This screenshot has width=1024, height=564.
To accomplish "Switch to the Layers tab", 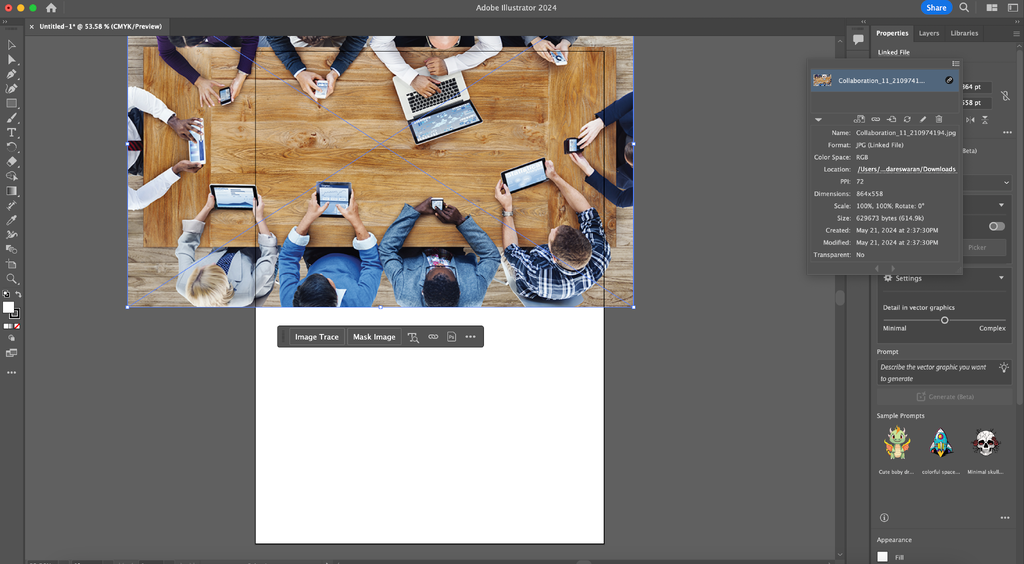I will (x=929, y=33).
